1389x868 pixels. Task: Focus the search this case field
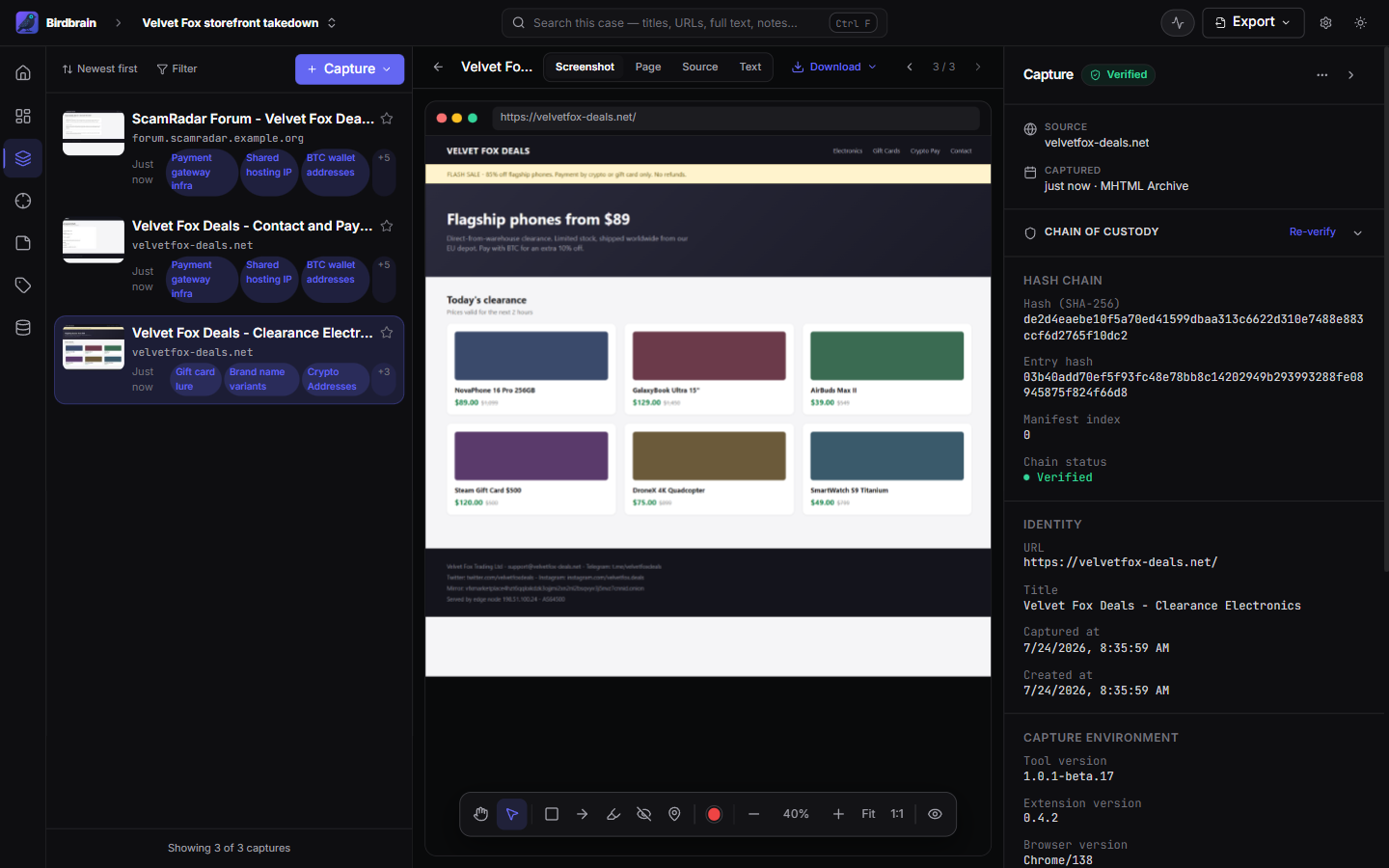coord(694,22)
